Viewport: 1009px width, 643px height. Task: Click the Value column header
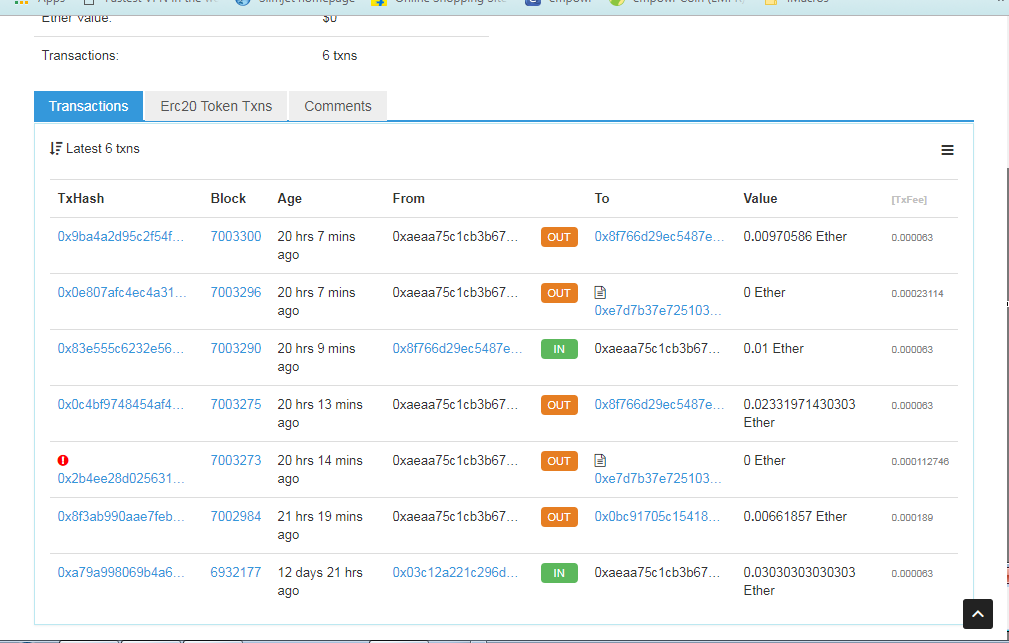[760, 198]
